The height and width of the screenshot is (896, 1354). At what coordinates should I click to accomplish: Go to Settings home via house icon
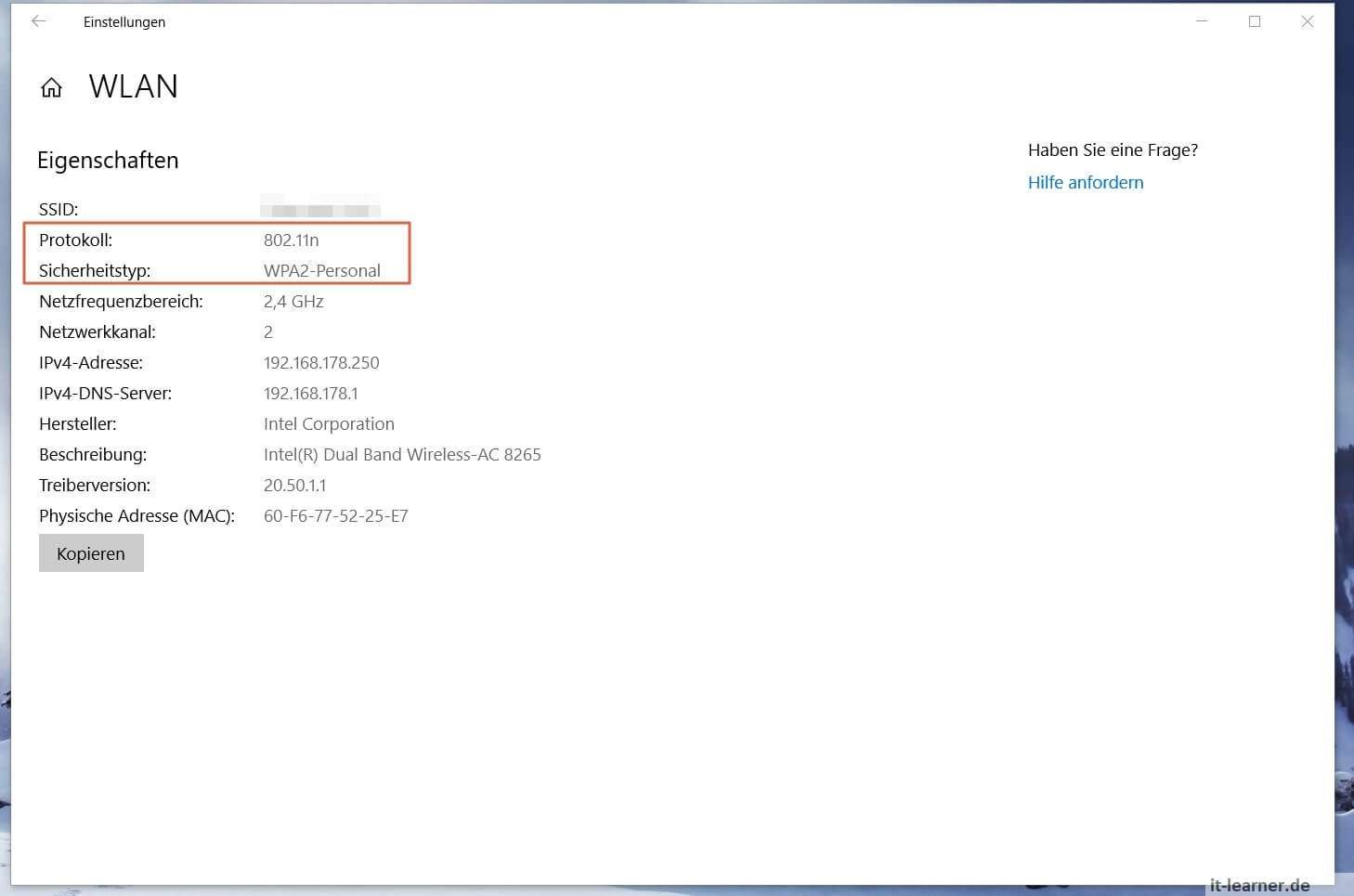[x=51, y=87]
